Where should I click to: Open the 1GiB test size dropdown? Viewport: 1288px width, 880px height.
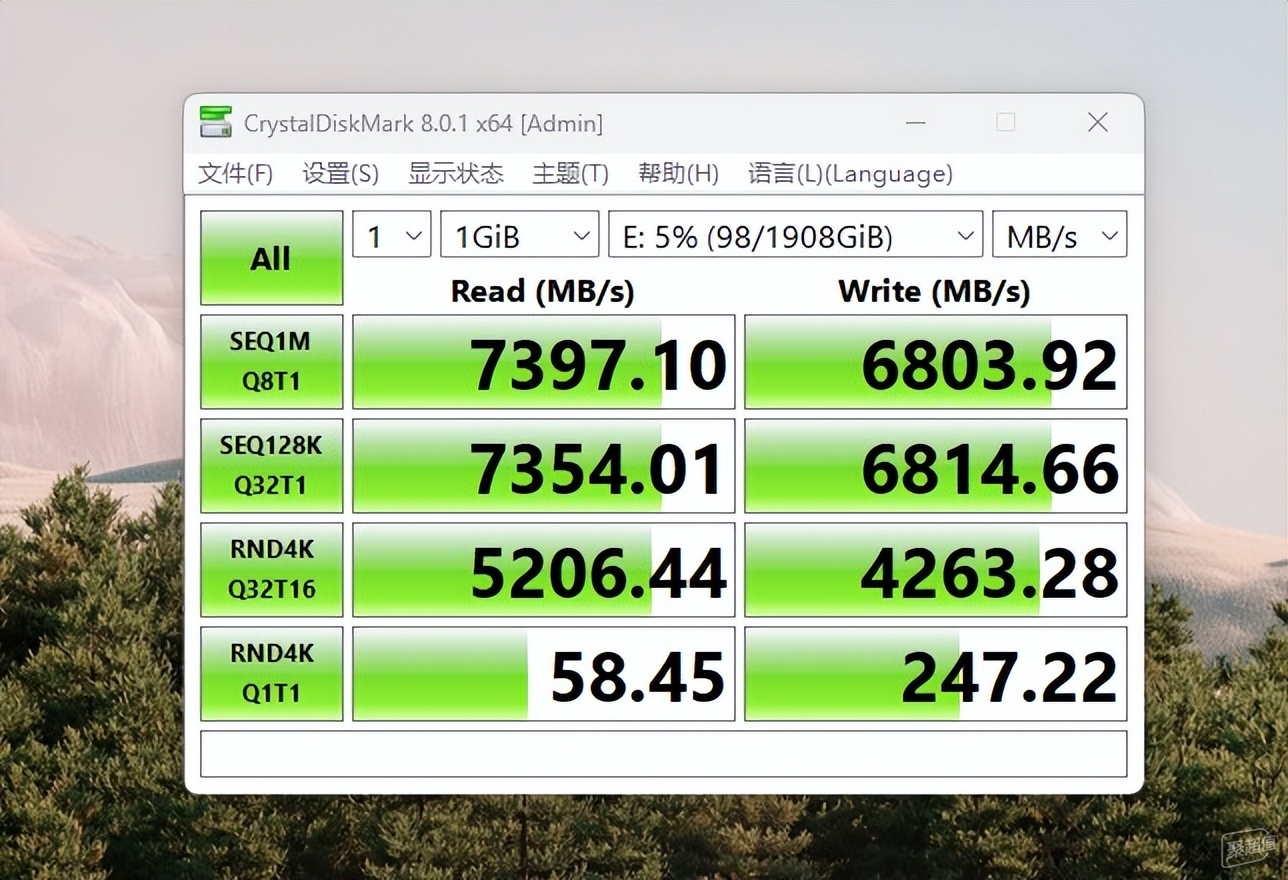point(519,235)
